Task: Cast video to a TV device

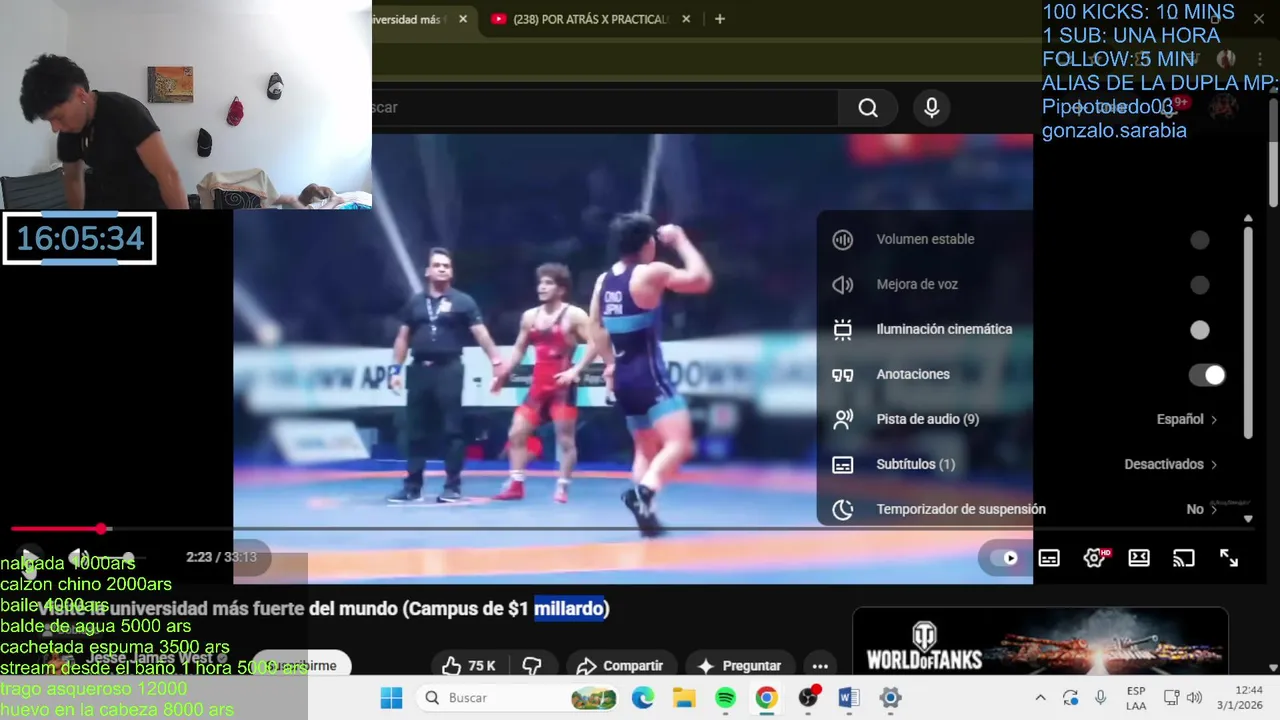Action: (1184, 558)
